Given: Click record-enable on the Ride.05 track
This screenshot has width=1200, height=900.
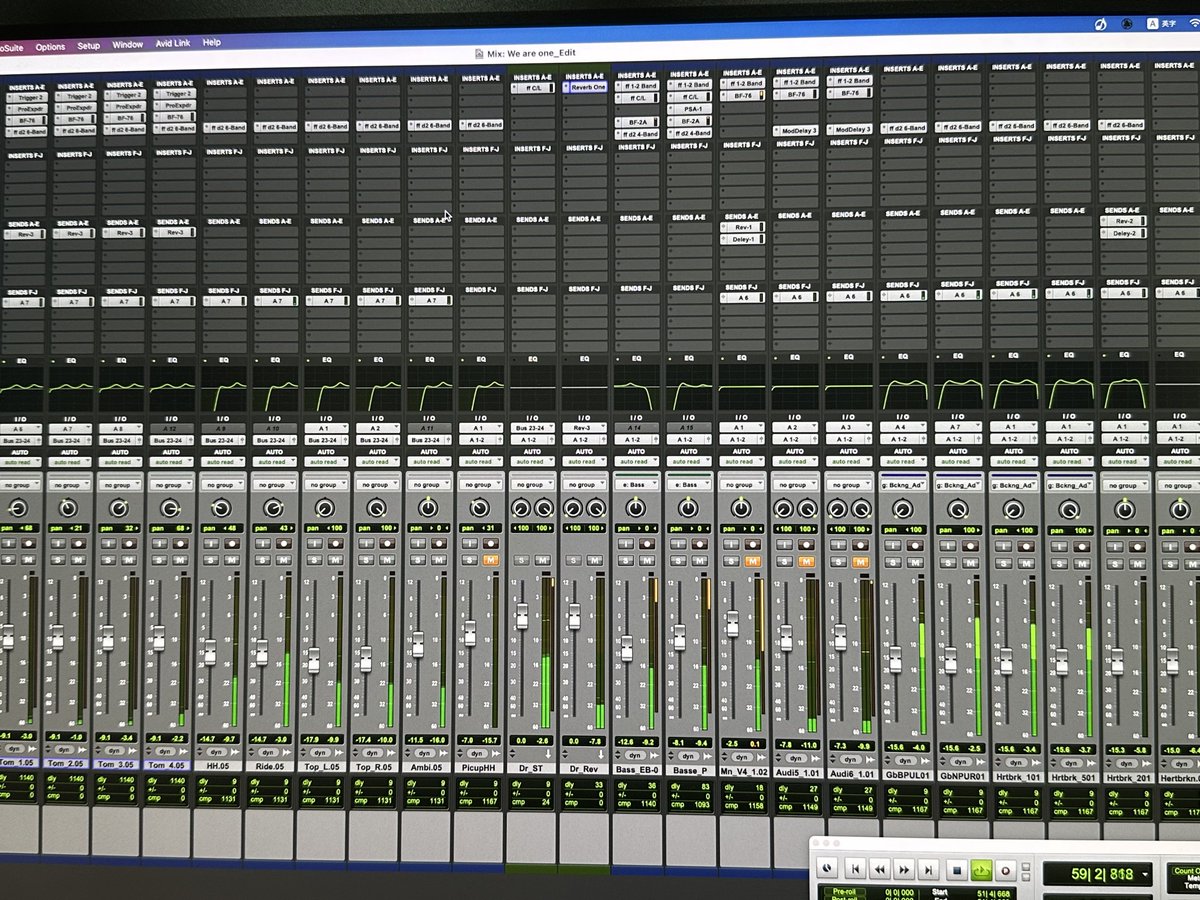Looking at the screenshot, I should click(x=284, y=544).
